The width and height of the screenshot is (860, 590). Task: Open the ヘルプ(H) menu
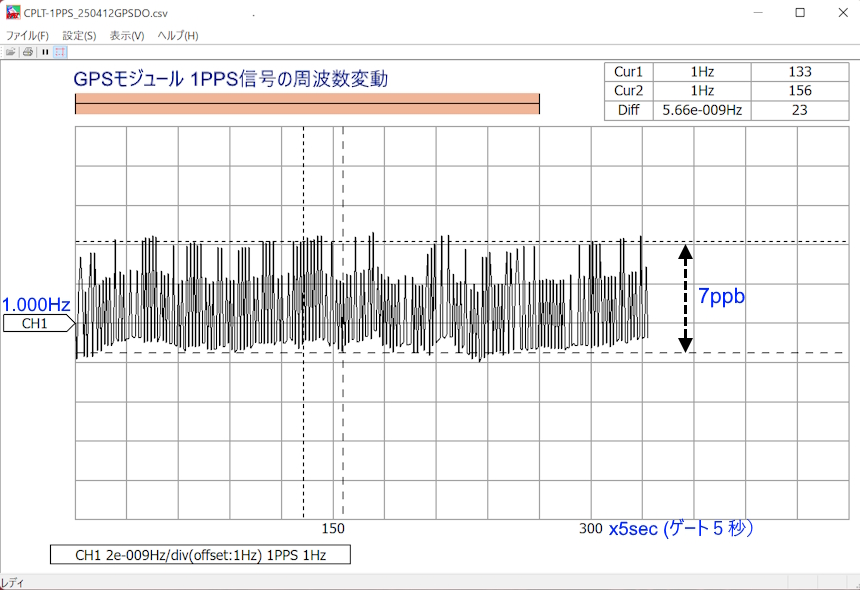pyautogui.click(x=178, y=36)
